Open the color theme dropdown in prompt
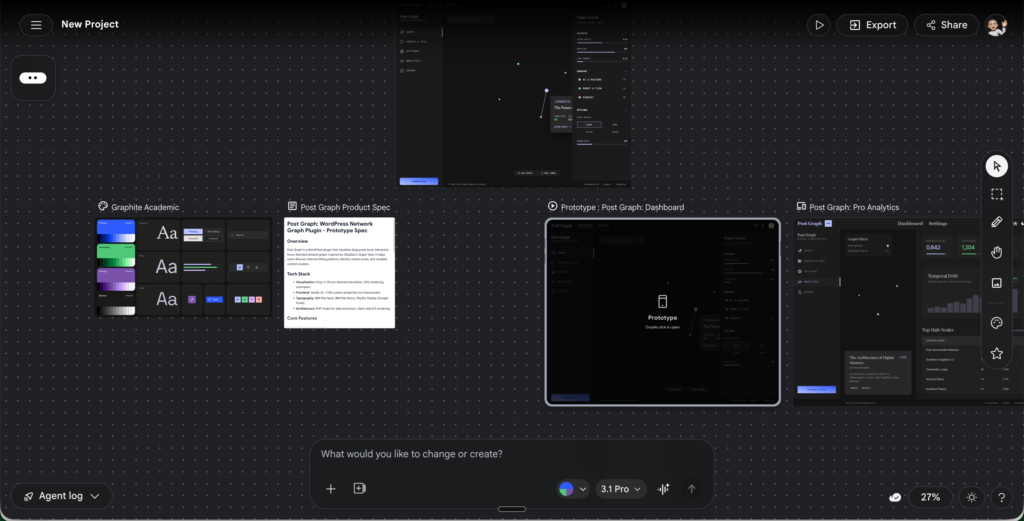 click(x=572, y=489)
